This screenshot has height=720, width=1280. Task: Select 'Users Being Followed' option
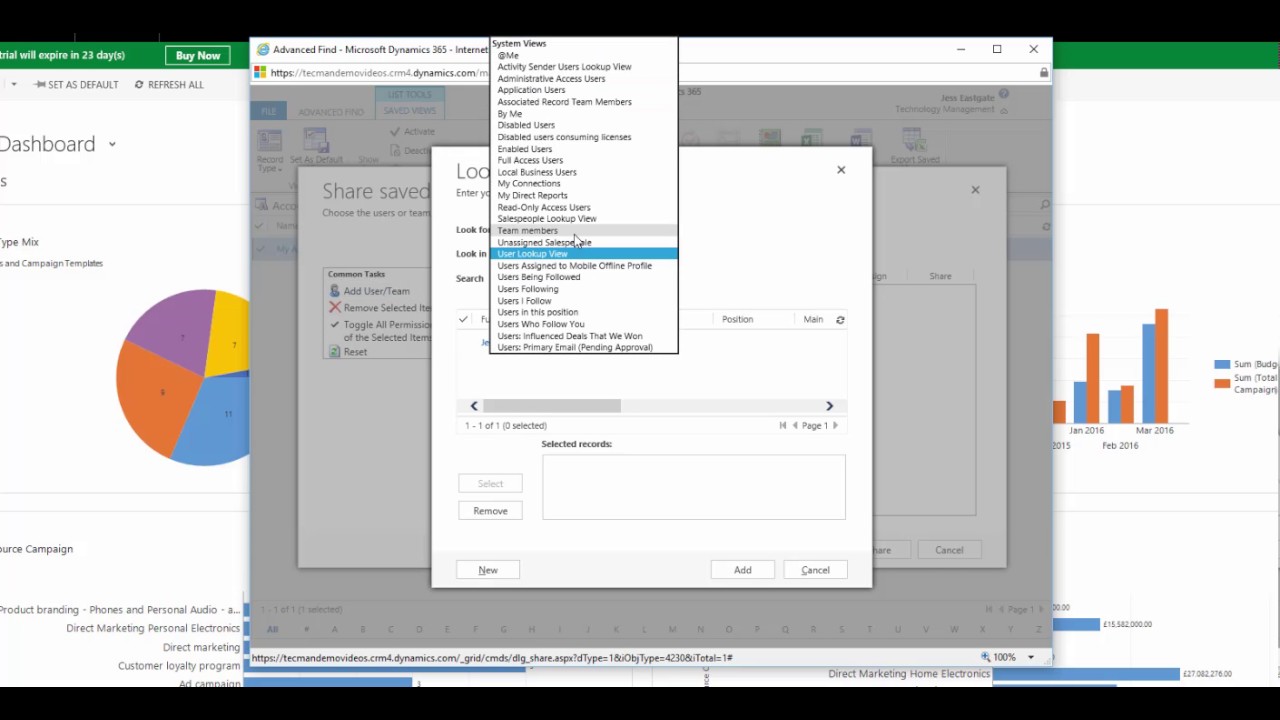coord(583,277)
